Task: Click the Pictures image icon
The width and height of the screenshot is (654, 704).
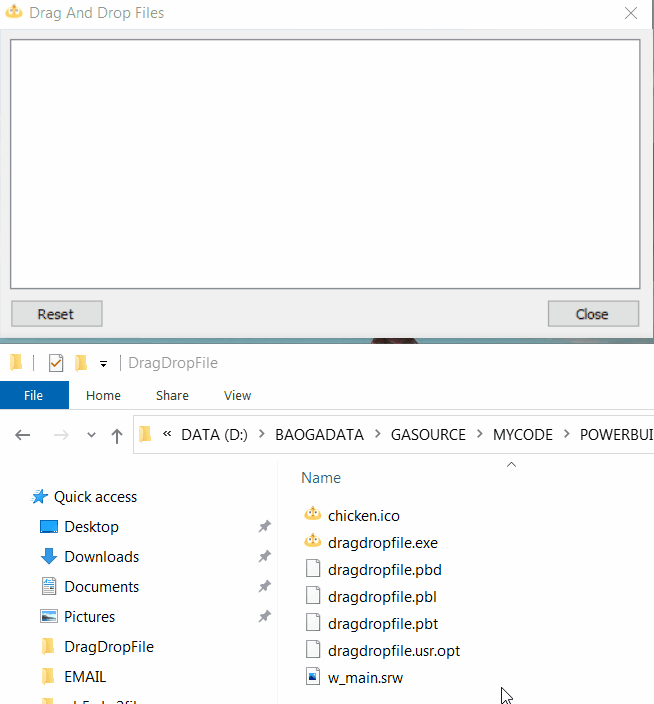Action: tap(49, 616)
